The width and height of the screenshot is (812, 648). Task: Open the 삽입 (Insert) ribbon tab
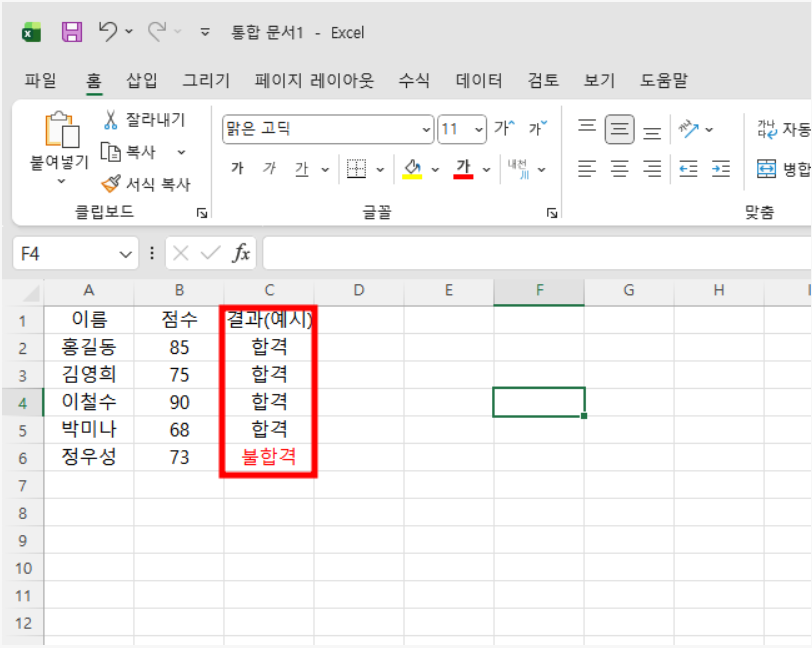point(142,81)
